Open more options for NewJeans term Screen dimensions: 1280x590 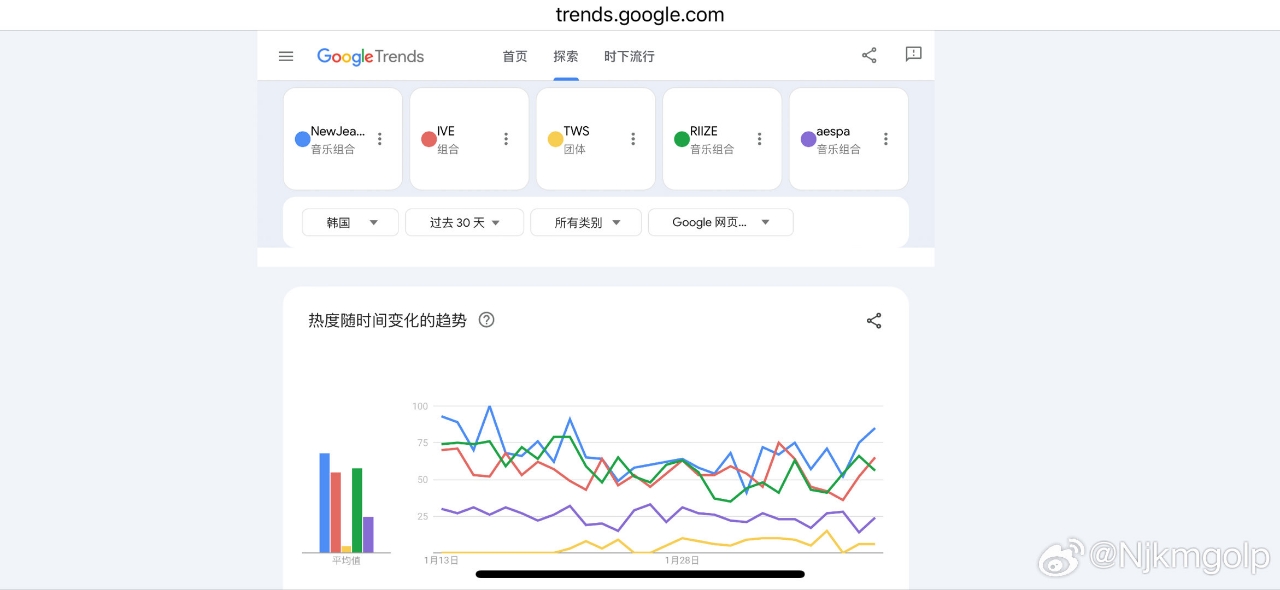(380, 139)
